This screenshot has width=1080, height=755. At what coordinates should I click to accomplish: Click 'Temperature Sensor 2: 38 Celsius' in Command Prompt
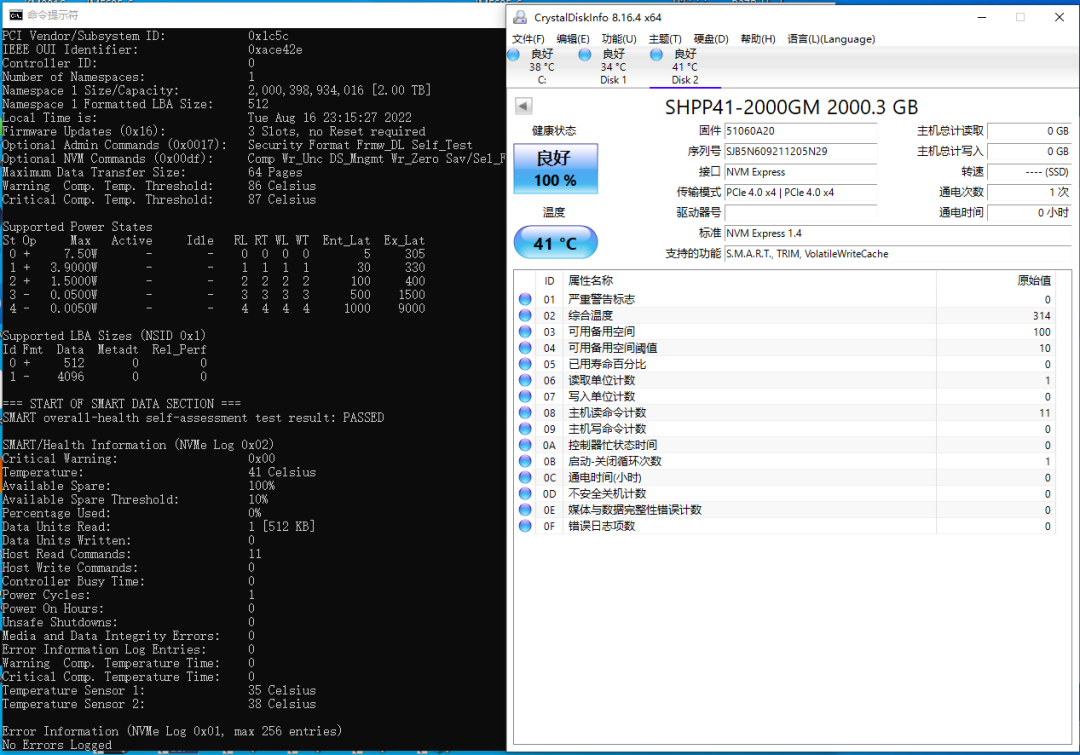[159, 704]
